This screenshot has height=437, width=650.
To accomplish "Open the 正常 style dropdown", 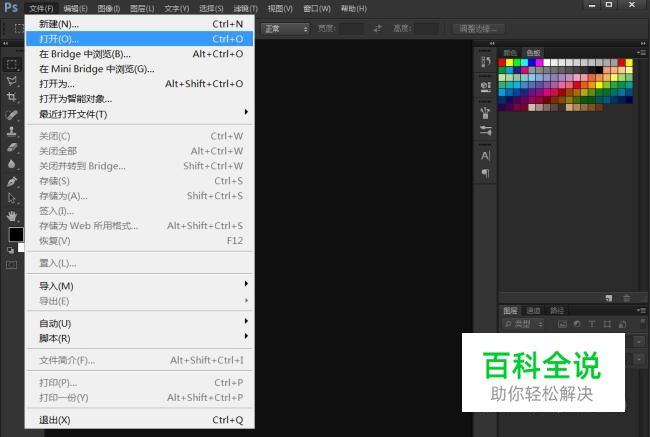I will pyautogui.click(x=285, y=29).
